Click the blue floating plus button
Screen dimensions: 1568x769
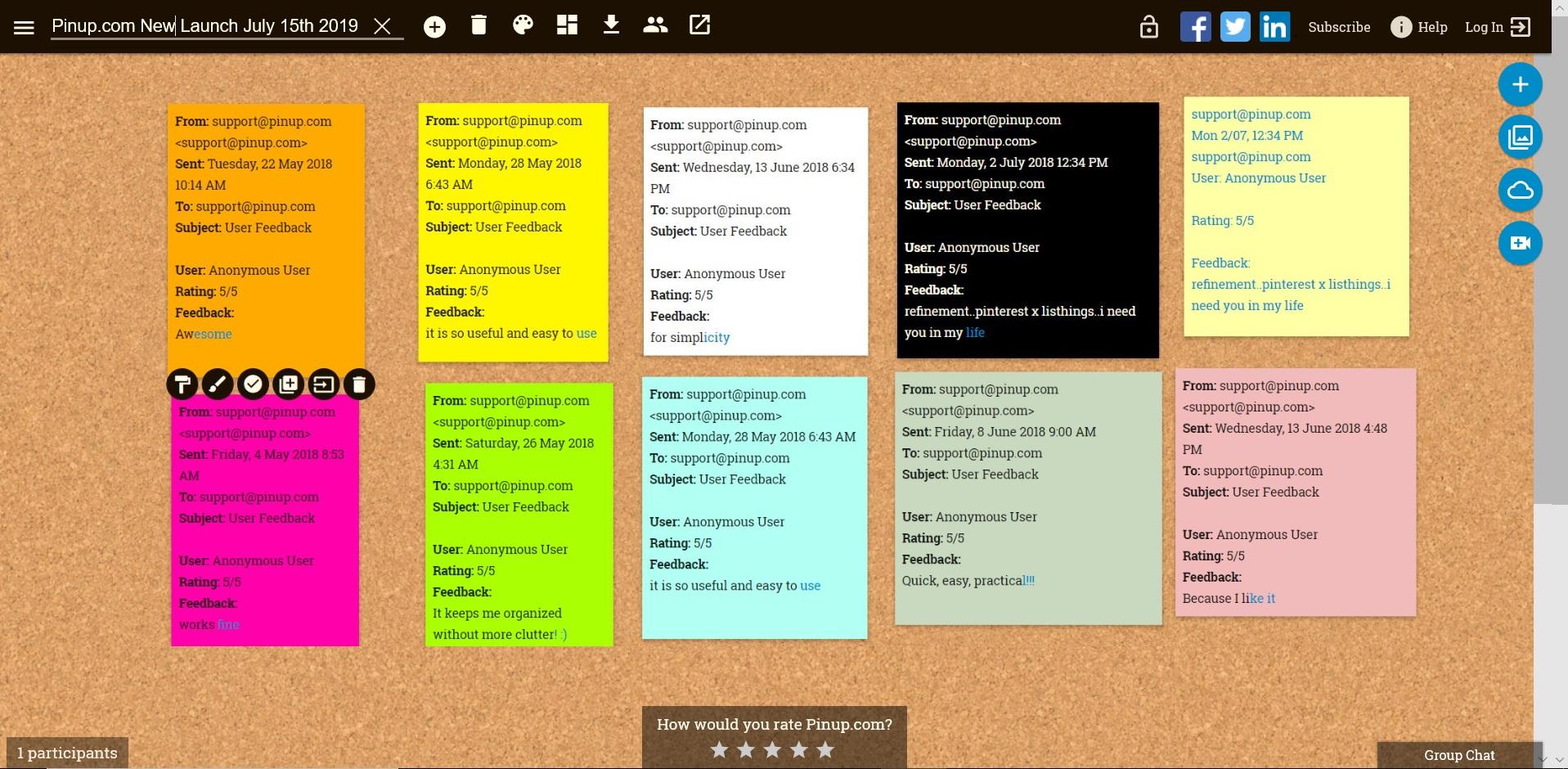tap(1520, 84)
